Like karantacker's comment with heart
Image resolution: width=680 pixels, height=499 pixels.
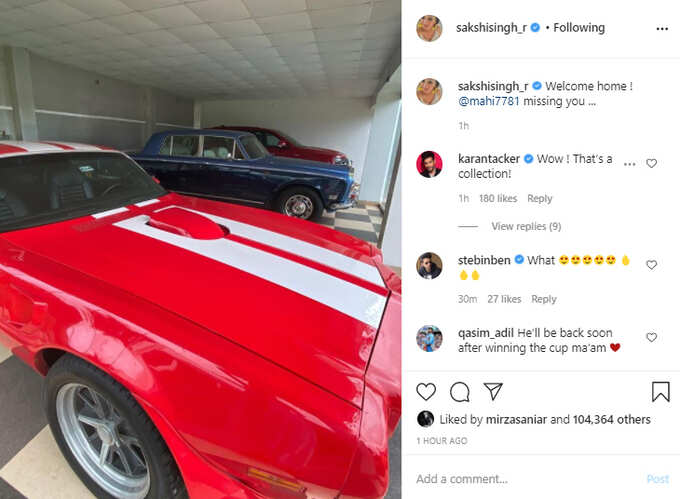[651, 163]
